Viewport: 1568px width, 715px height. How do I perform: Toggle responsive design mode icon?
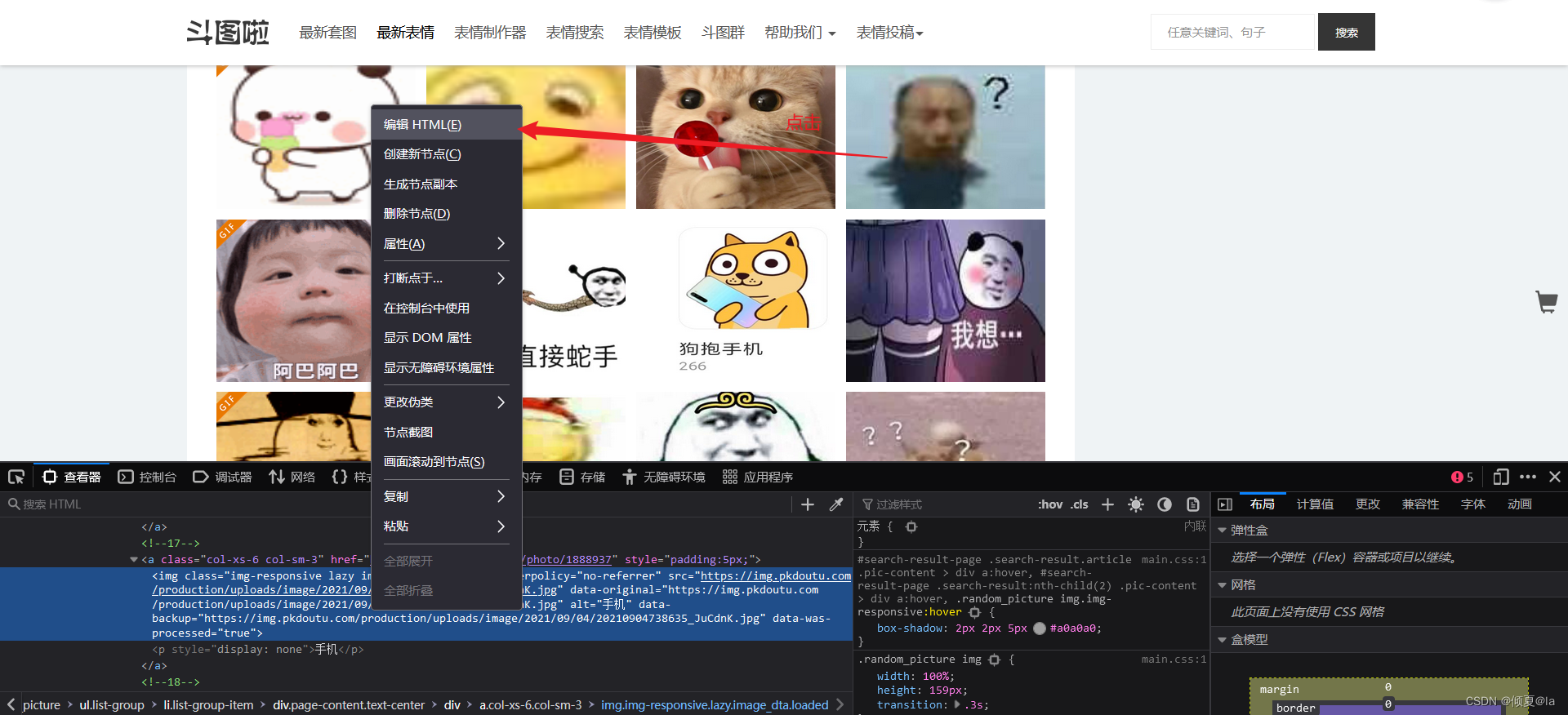point(1500,477)
